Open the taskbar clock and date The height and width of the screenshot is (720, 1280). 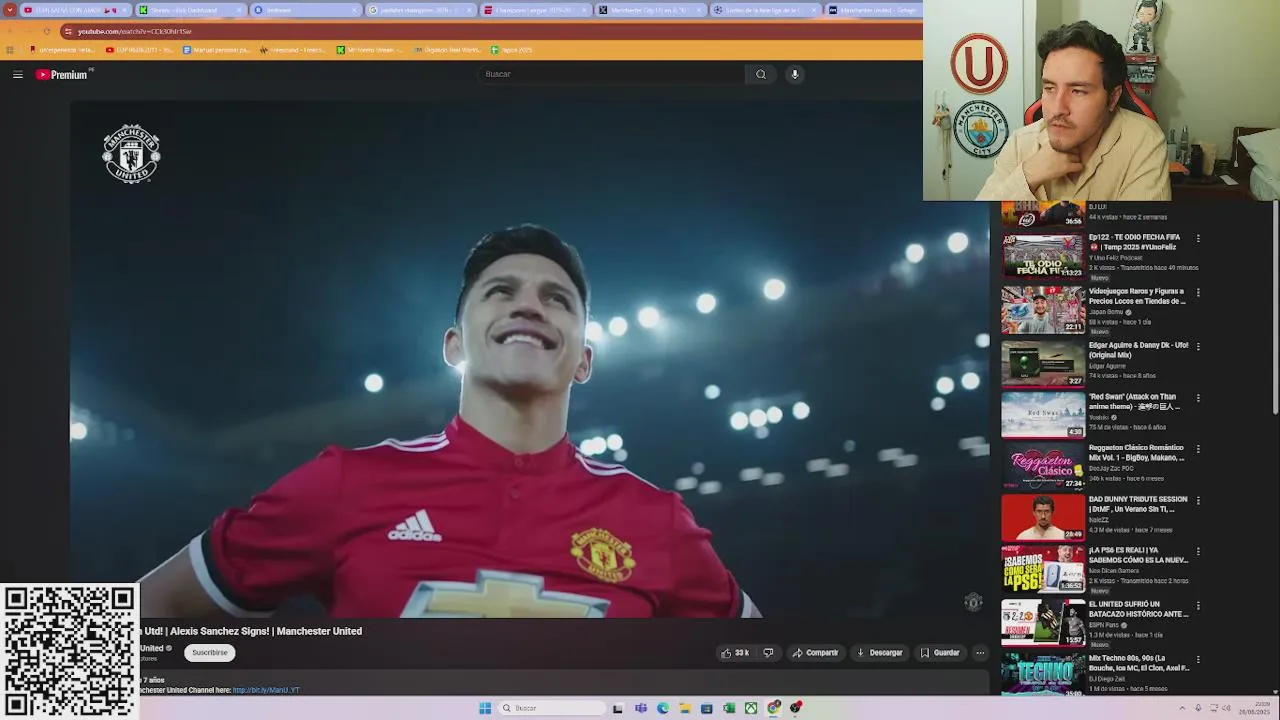1255,708
